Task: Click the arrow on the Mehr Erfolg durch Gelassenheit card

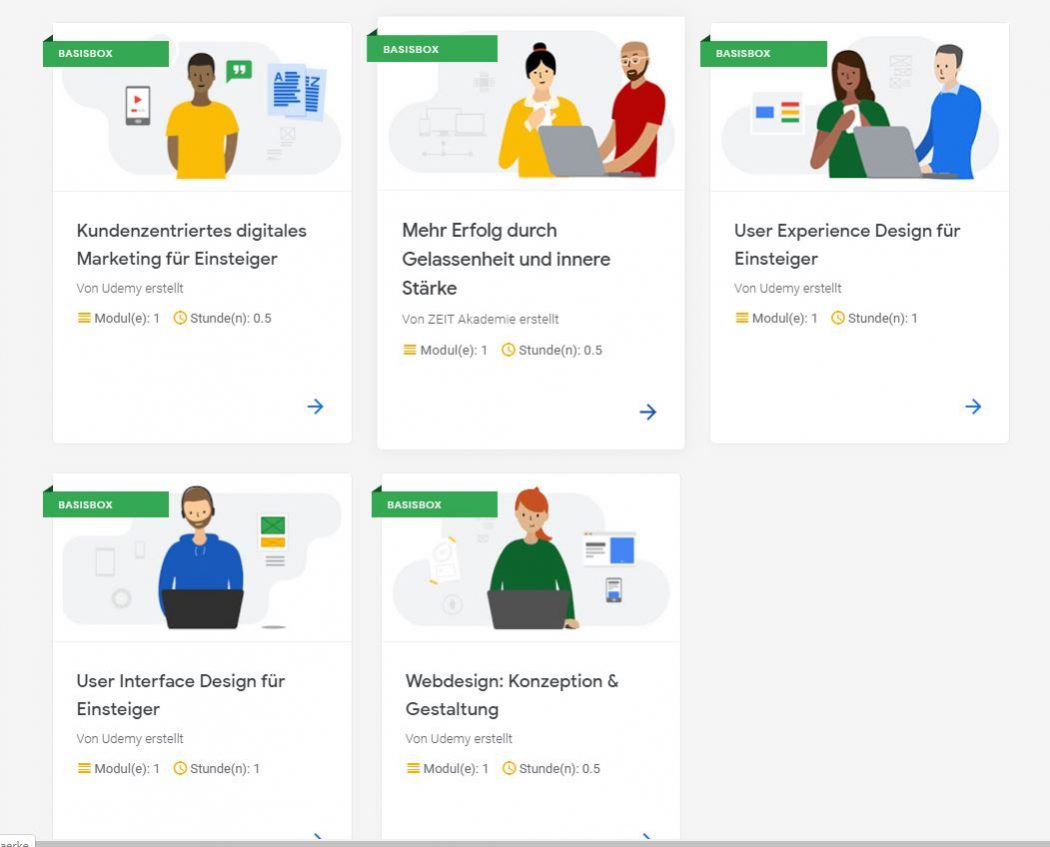Action: point(648,411)
